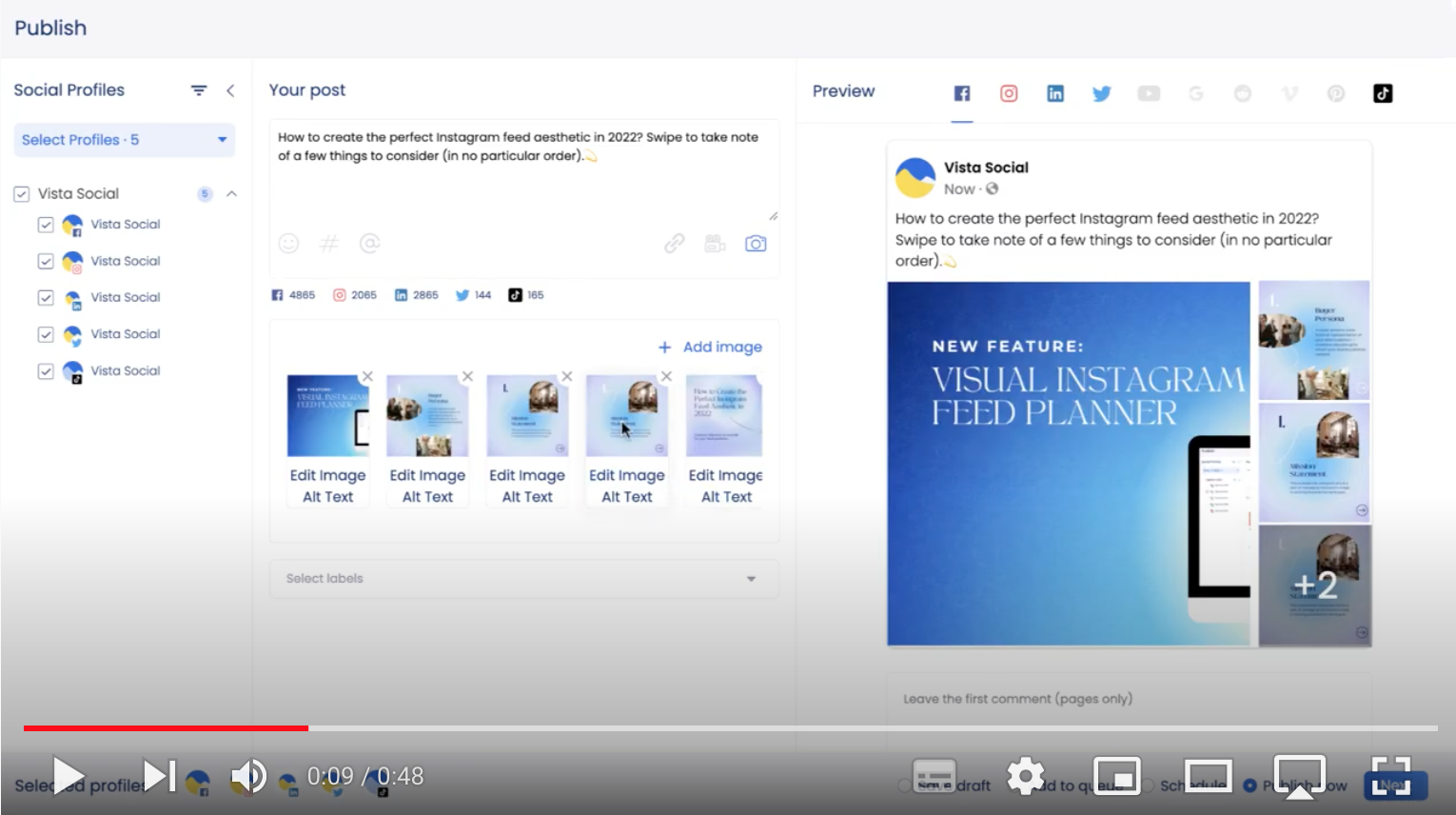The width and height of the screenshot is (1456, 815).
Task: Click Edit Image under first thumbnail
Action: tap(327, 475)
